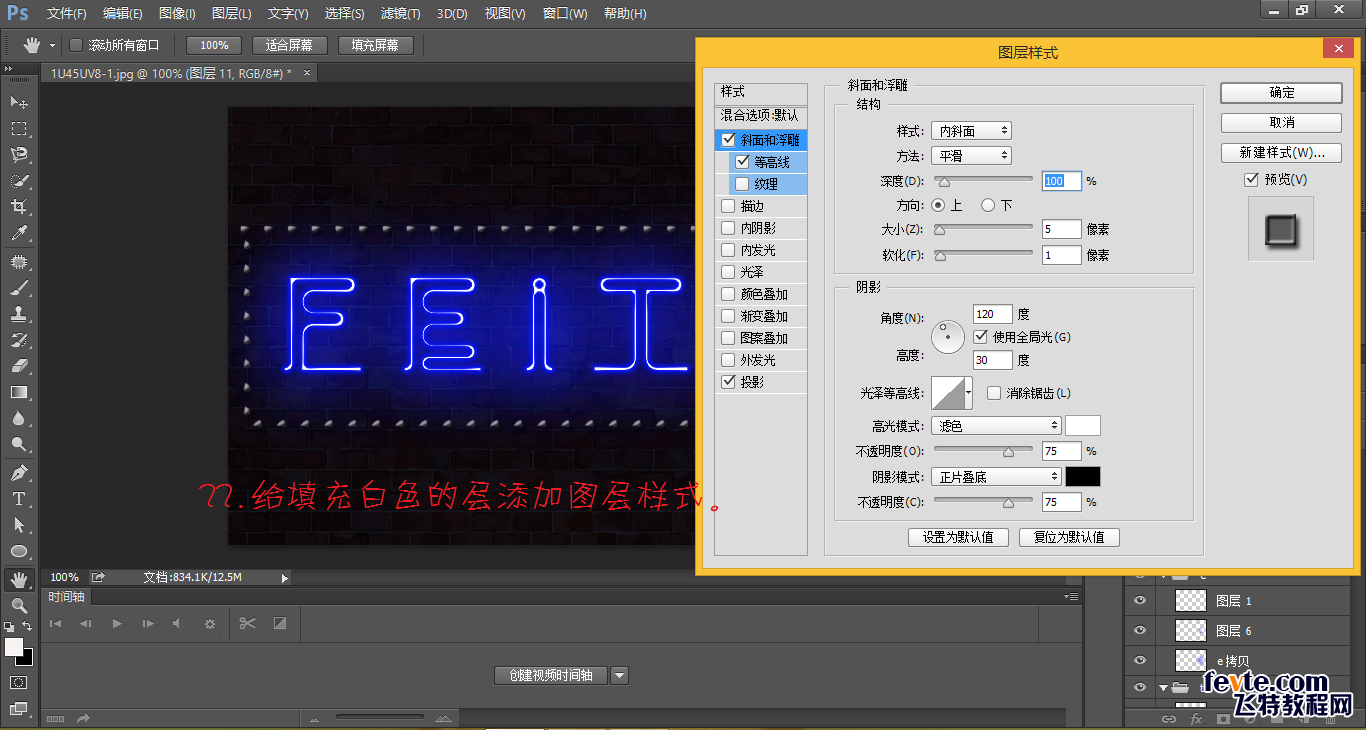Enable the 描边 stroke layer style checkbox

point(729,205)
